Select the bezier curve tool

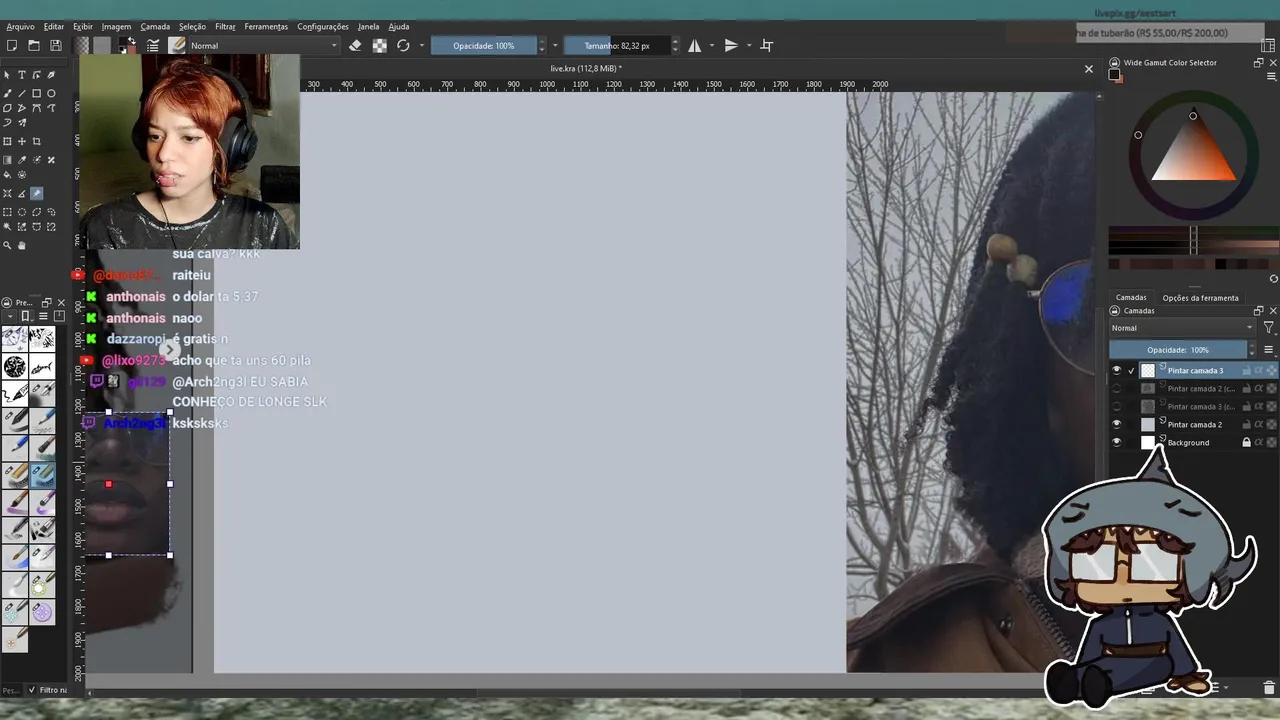(36, 108)
